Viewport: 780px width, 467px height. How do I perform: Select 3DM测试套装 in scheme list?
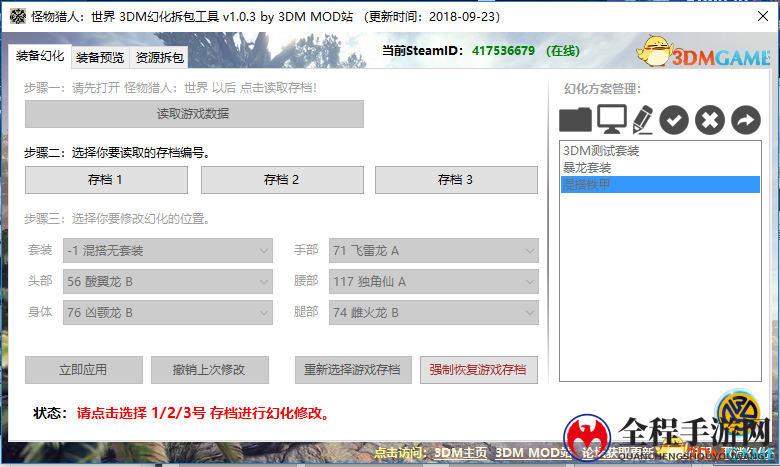660,151
